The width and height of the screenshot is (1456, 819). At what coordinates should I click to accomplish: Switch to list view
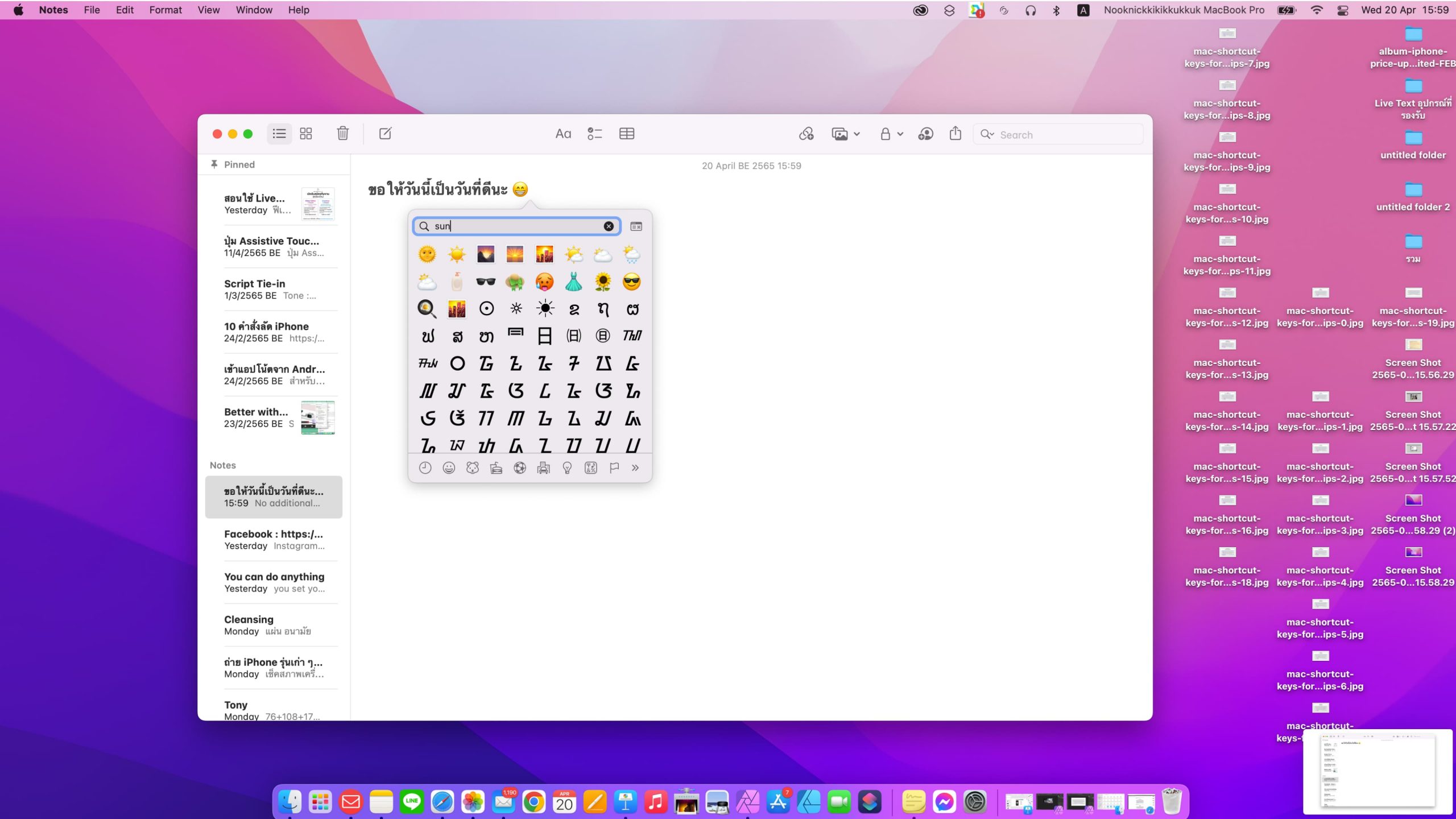pos(279,134)
